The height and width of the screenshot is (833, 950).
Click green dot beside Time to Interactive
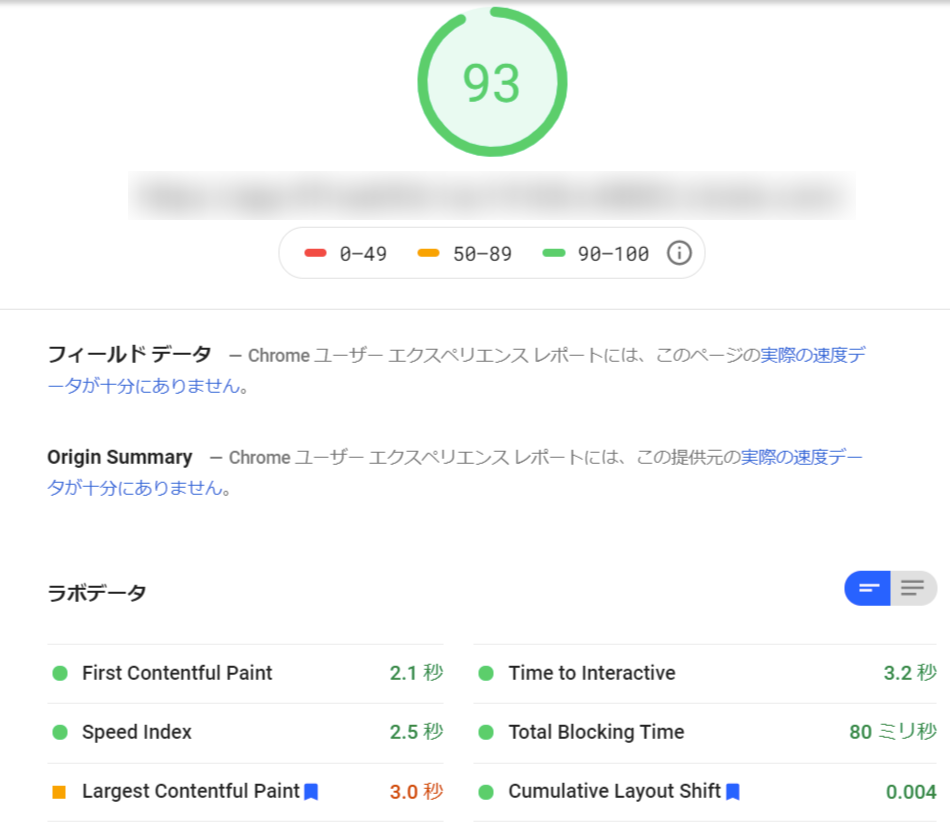pos(486,673)
